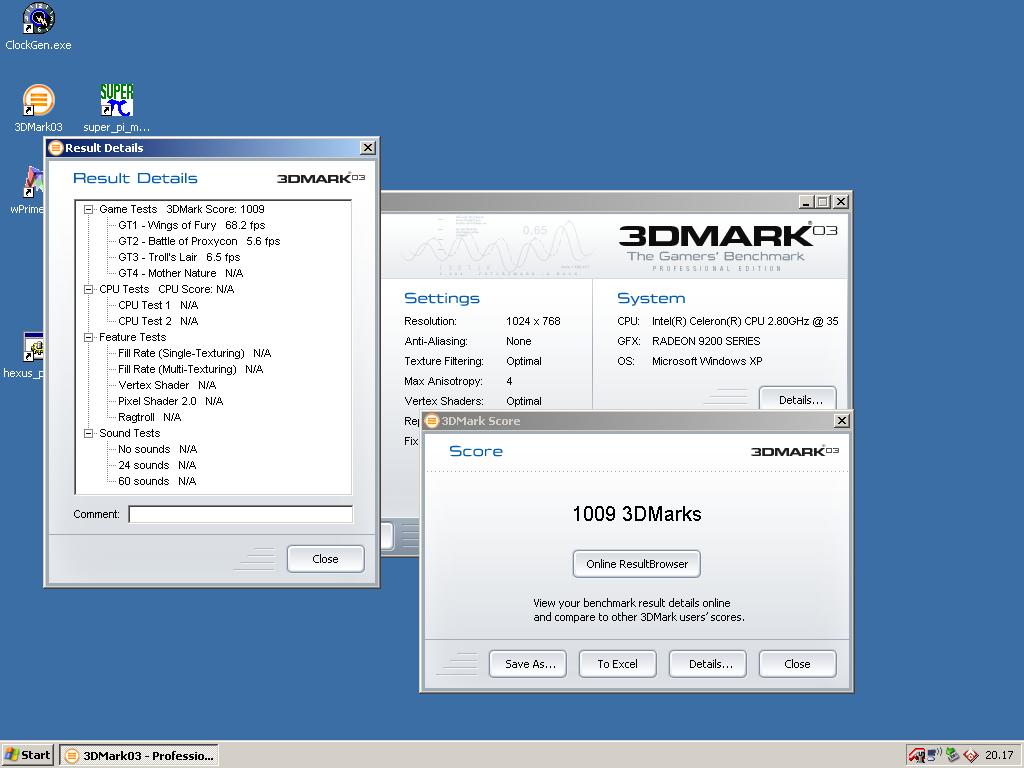Select CPU Test 2 row

(157, 321)
